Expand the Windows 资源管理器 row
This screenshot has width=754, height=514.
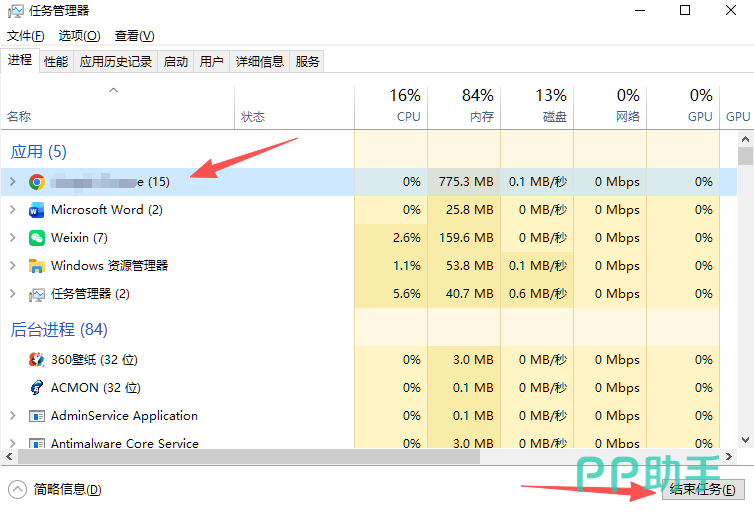click(13, 266)
